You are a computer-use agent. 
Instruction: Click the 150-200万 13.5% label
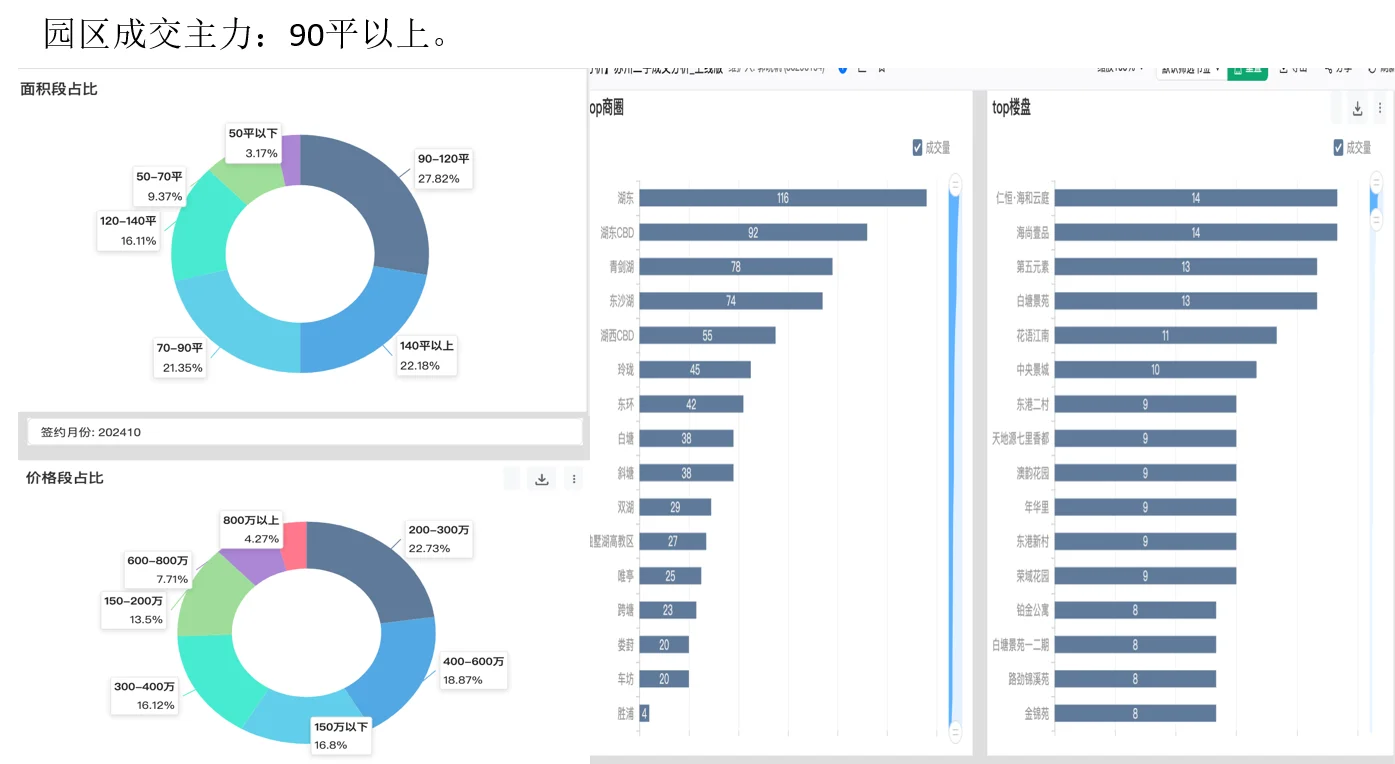click(133, 610)
